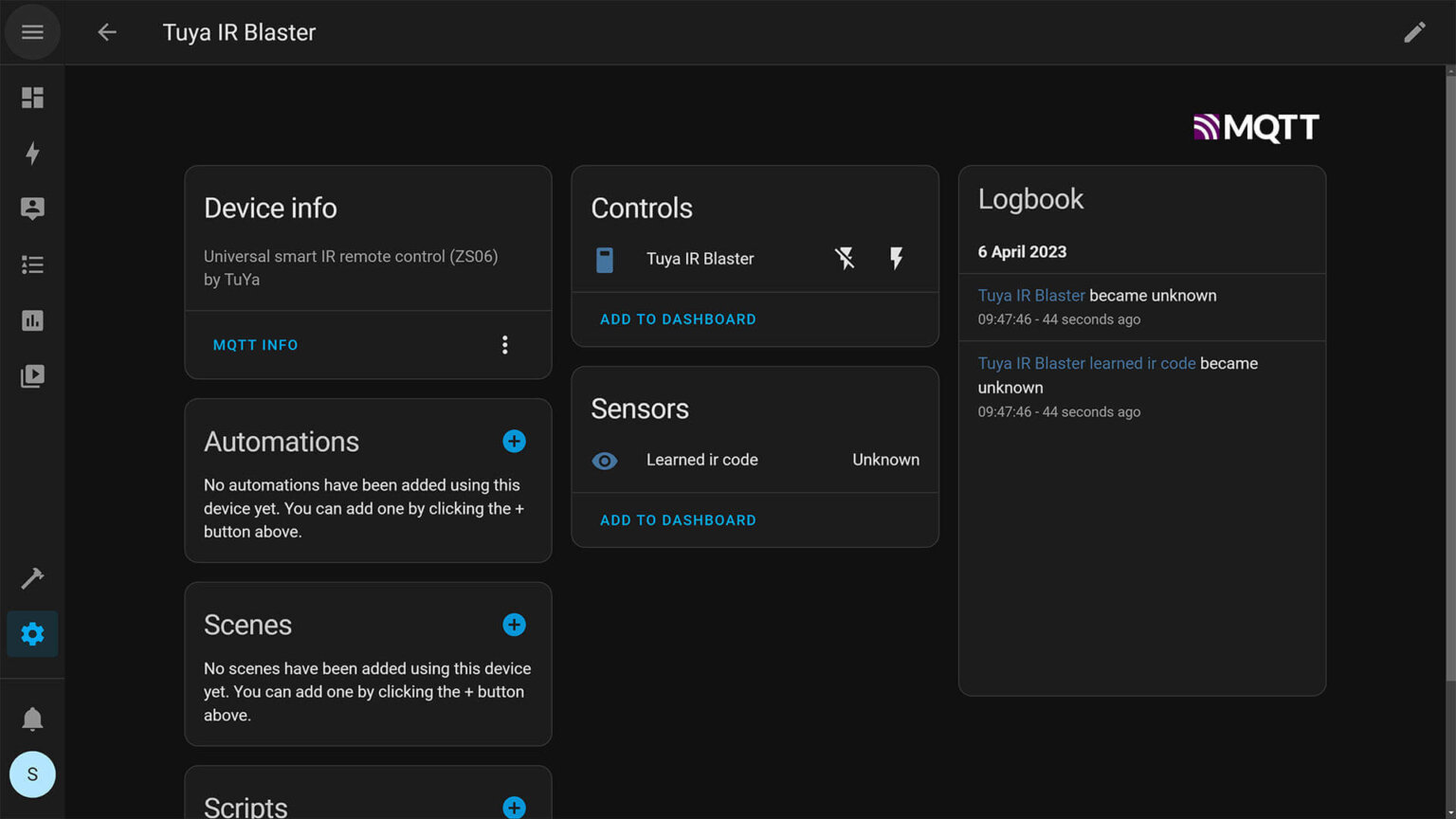Open the History panel via the chart icon
This screenshot has width=1456, height=819.
(32, 320)
